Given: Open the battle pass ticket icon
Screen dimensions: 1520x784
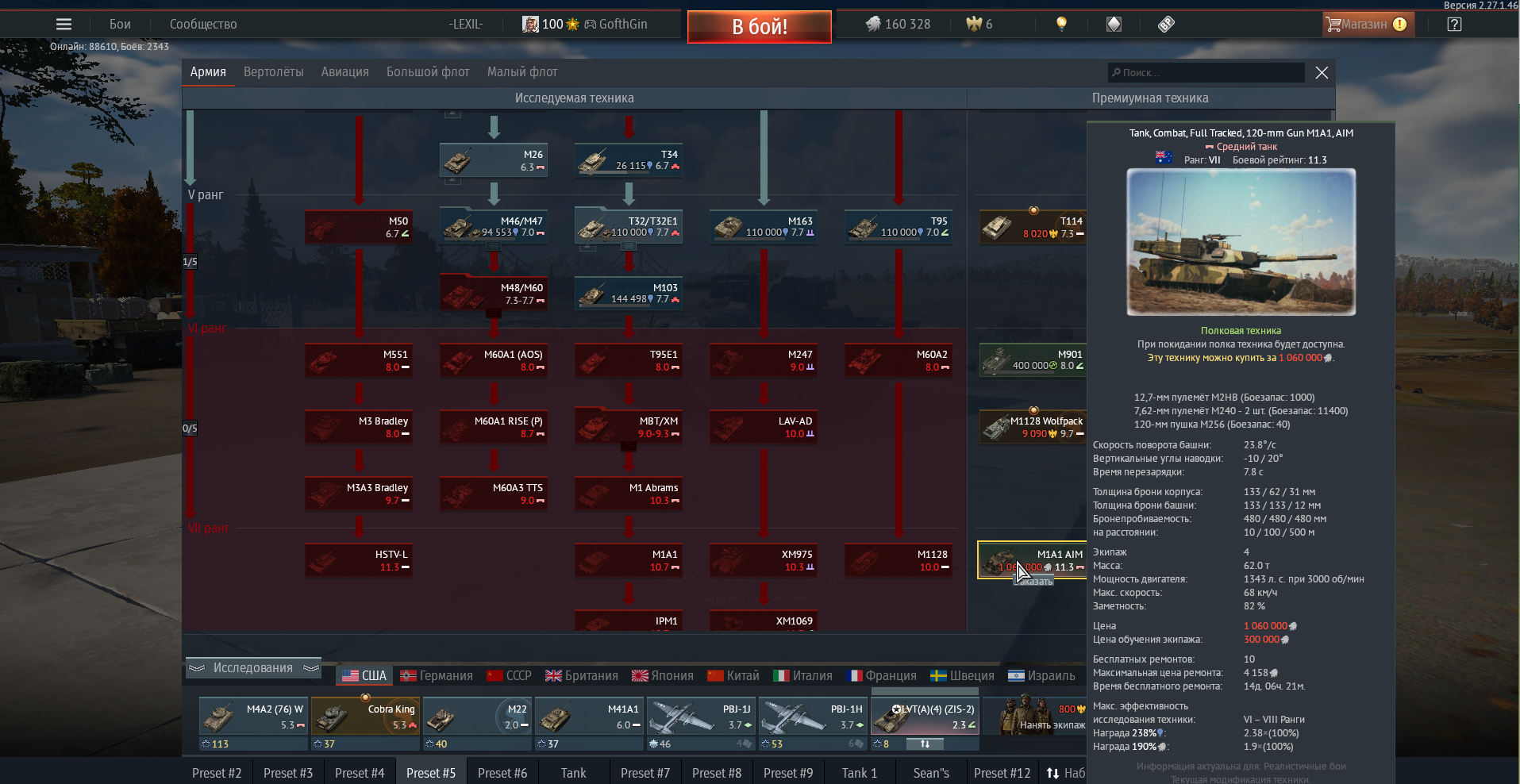Looking at the screenshot, I should click(1166, 24).
